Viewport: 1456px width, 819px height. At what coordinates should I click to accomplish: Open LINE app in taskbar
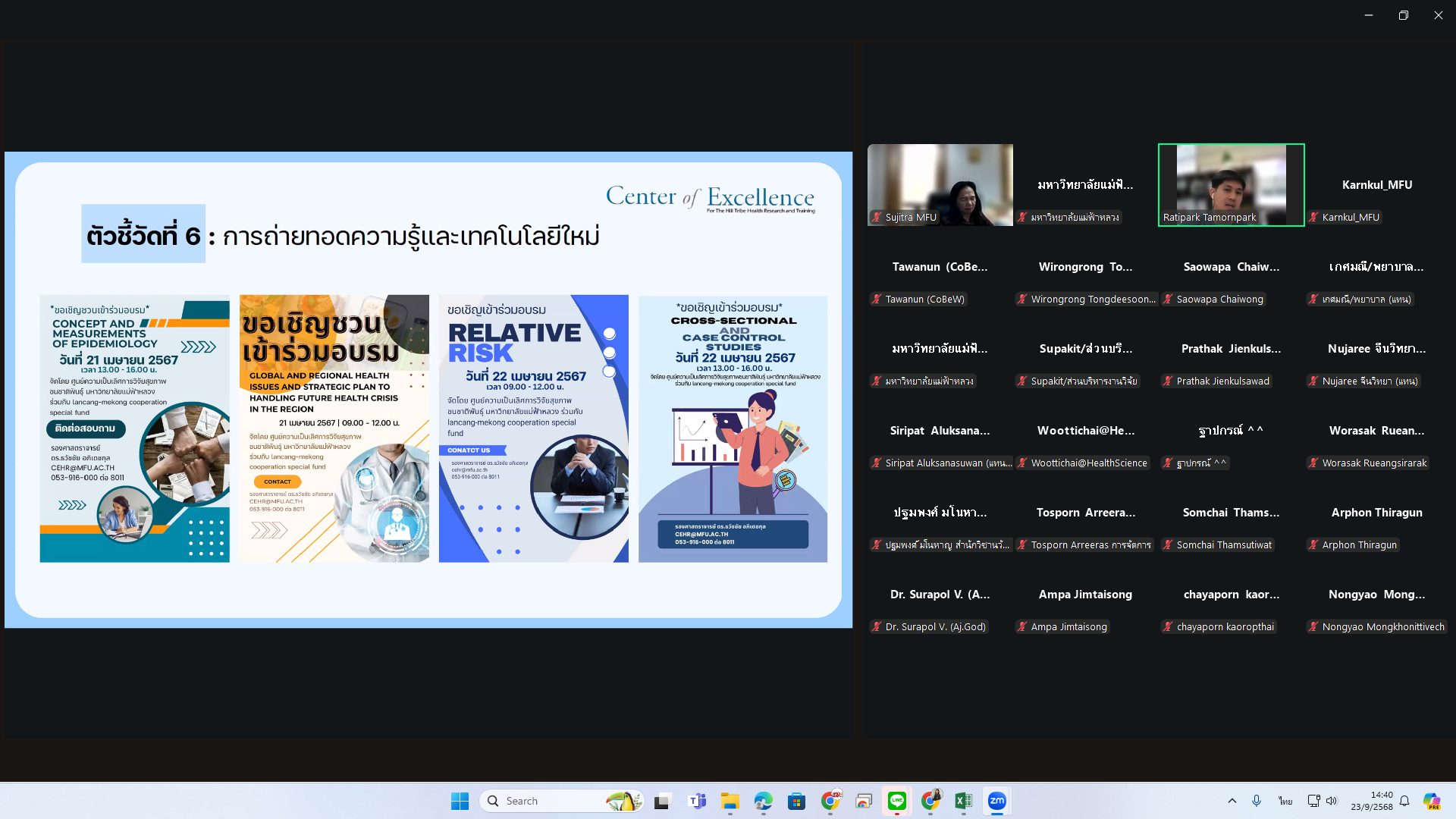(897, 801)
